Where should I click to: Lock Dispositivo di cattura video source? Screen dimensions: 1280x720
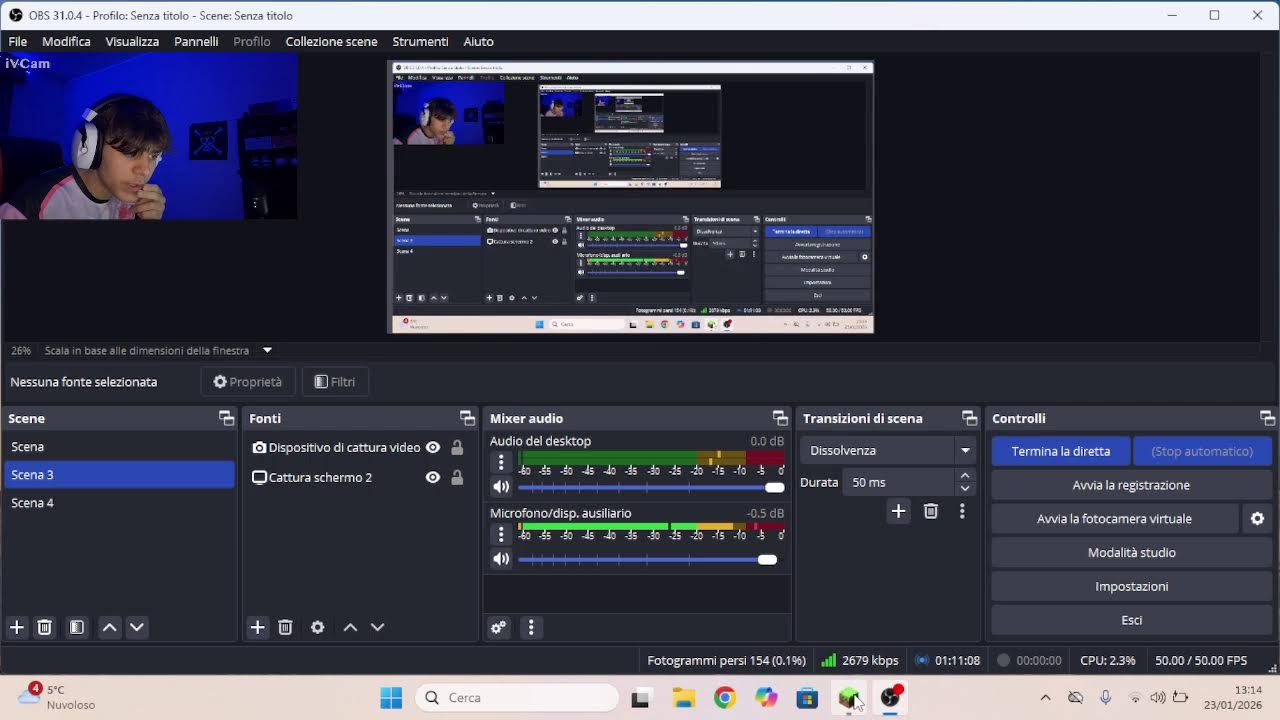[x=457, y=448]
